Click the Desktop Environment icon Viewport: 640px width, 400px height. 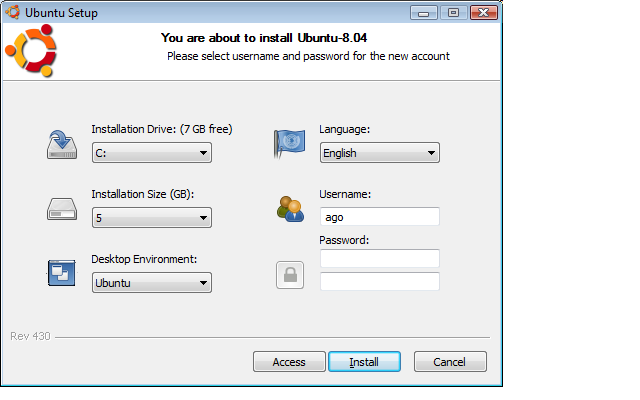tap(61, 273)
